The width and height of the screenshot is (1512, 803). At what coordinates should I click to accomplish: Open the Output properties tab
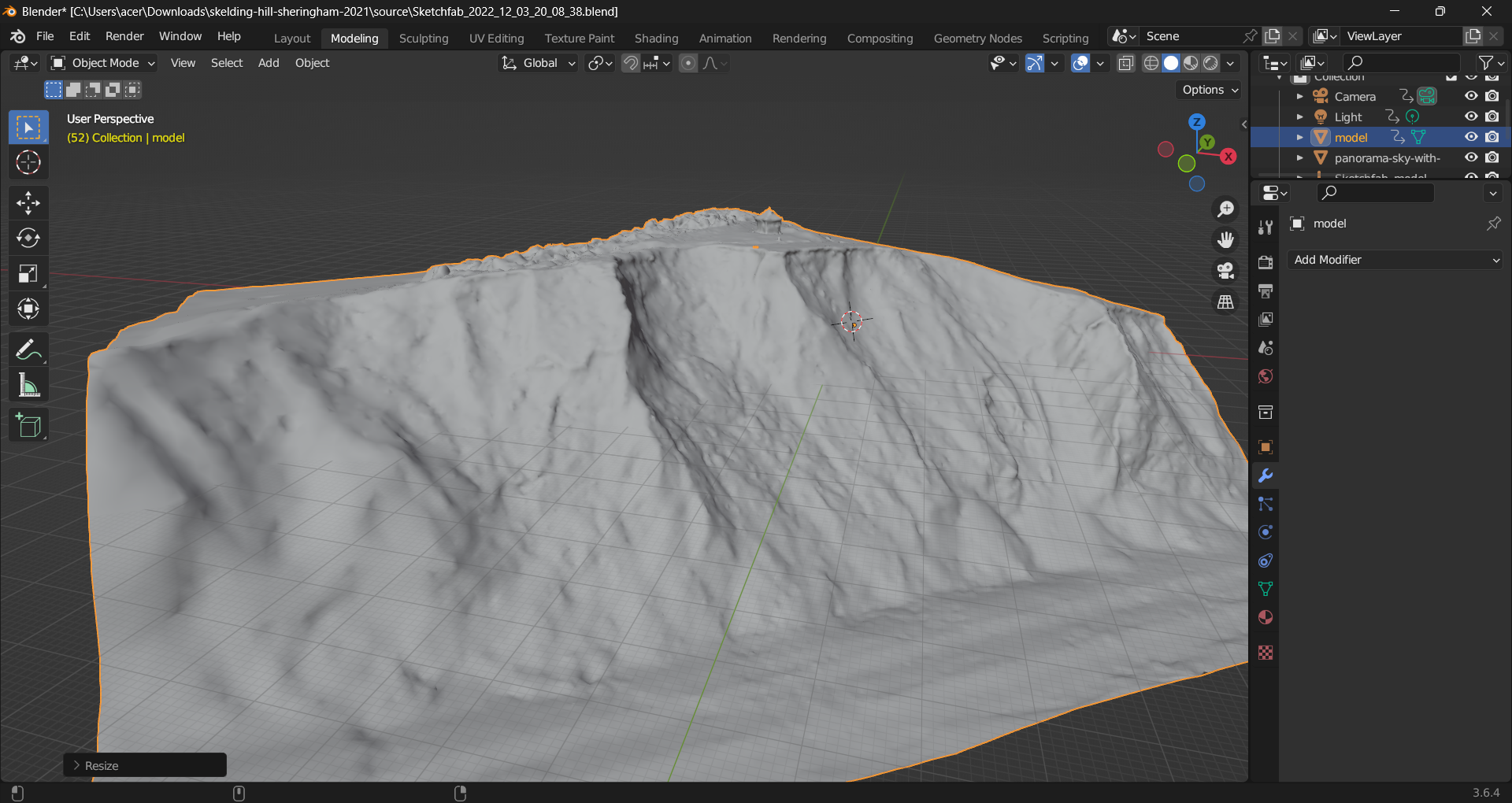pos(1266,290)
